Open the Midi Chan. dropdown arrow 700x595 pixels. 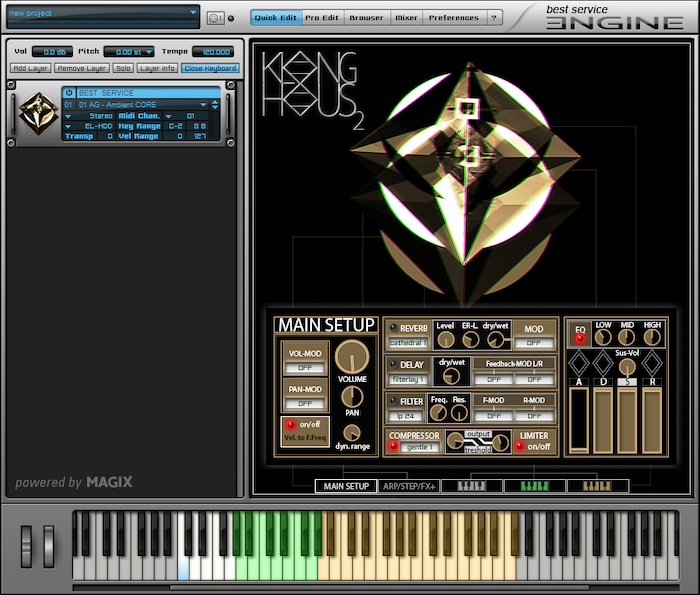click(169, 116)
